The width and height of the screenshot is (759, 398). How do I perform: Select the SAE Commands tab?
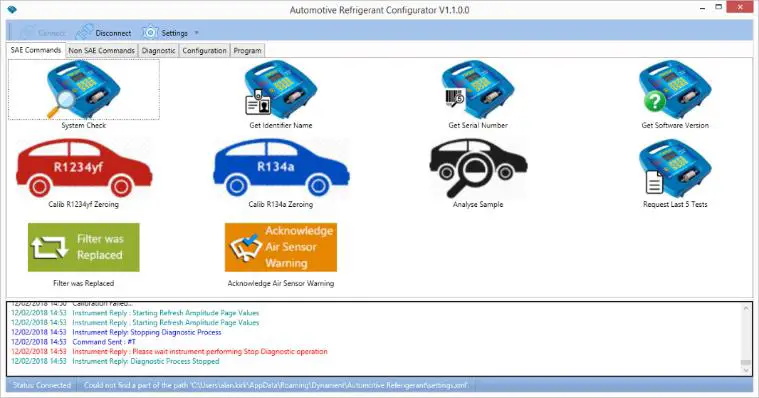[36, 50]
